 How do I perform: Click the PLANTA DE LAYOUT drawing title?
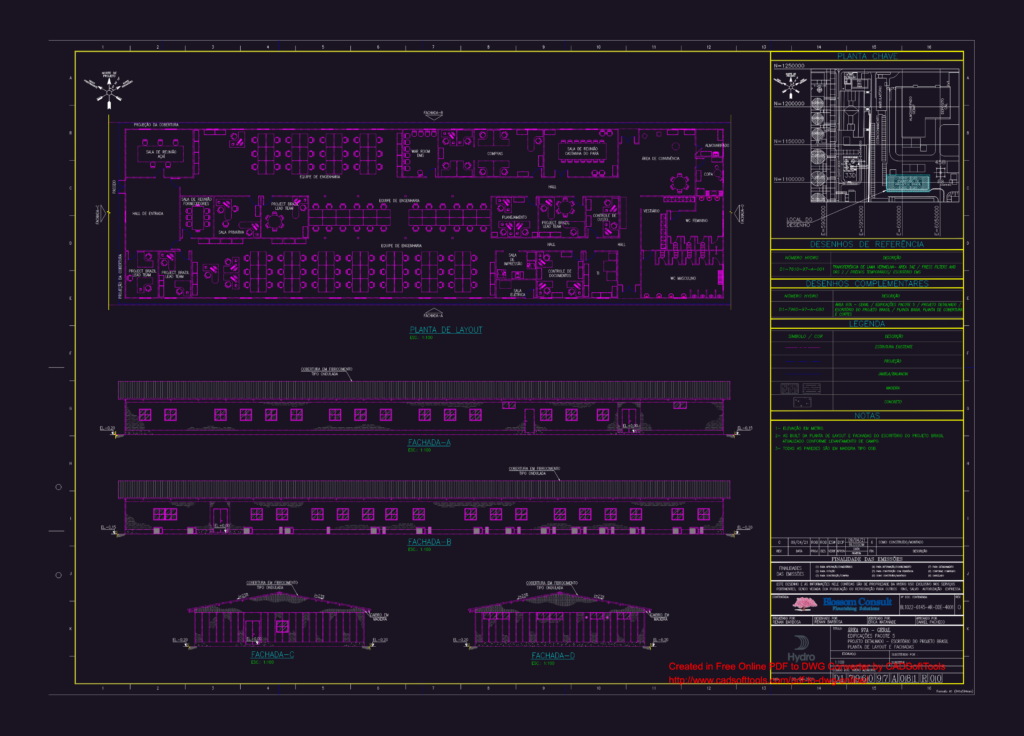pos(445,330)
